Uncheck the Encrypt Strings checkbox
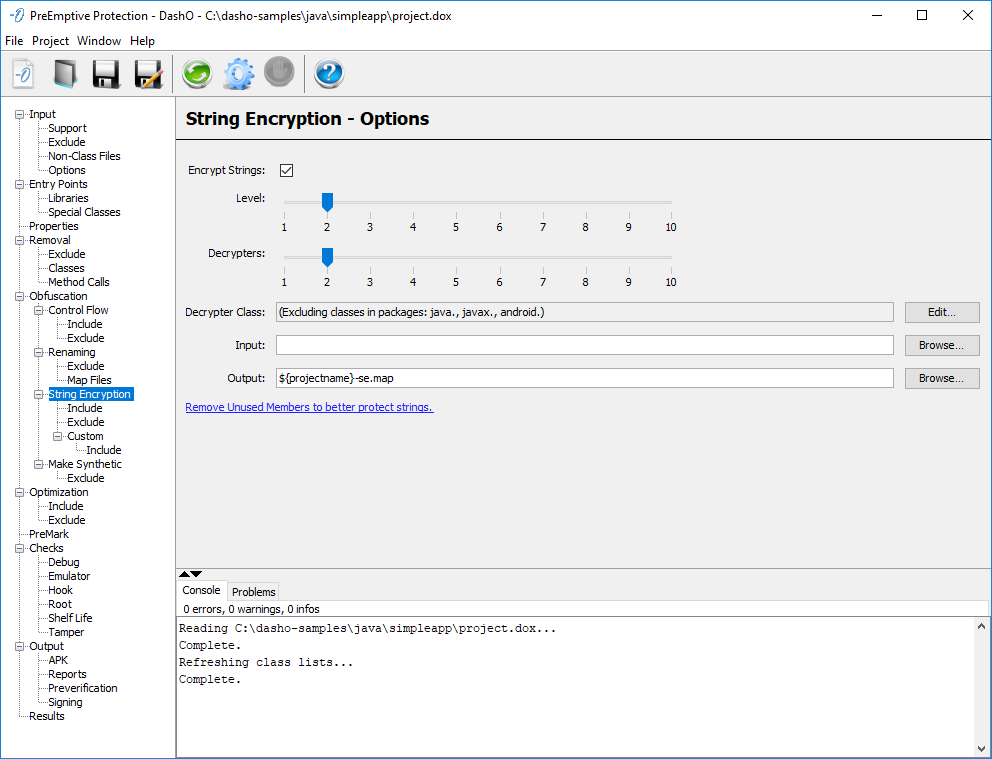Screen dimensions: 992x759 tap(287, 170)
